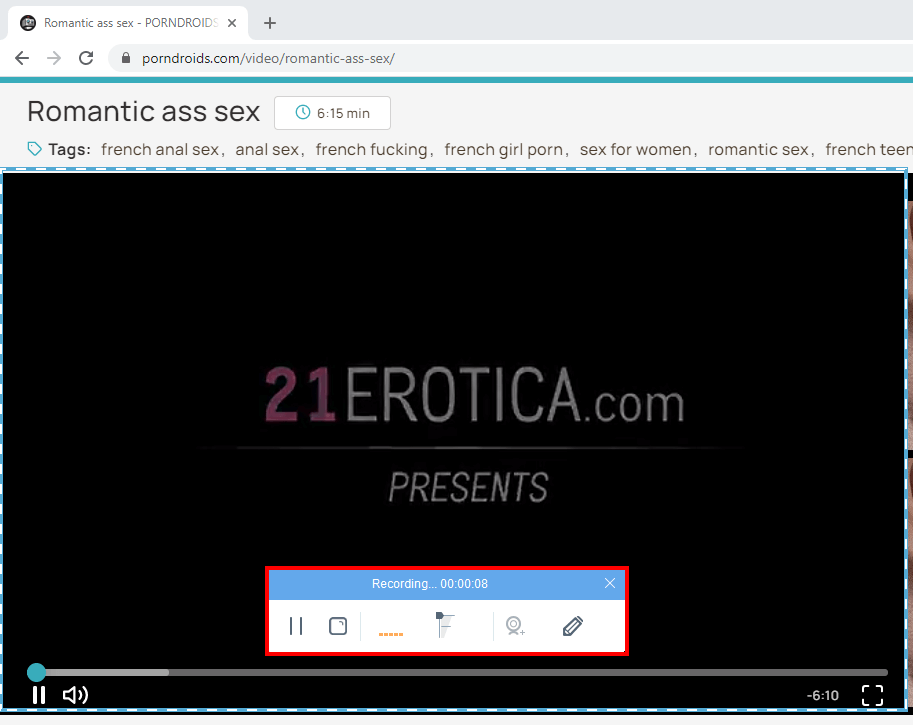Screen dimensions: 913x725
Task: Click the "Recording... 00:00:08" timer text
Action: tap(430, 583)
